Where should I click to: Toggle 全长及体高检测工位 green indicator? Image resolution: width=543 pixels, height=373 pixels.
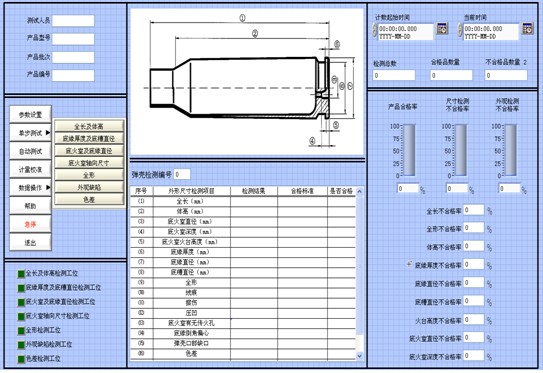[21, 274]
